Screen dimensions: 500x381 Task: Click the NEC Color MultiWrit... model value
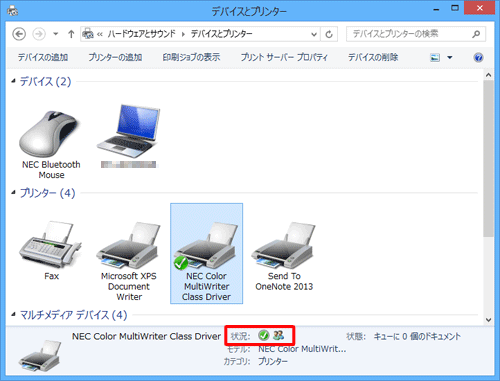[x=302, y=349]
